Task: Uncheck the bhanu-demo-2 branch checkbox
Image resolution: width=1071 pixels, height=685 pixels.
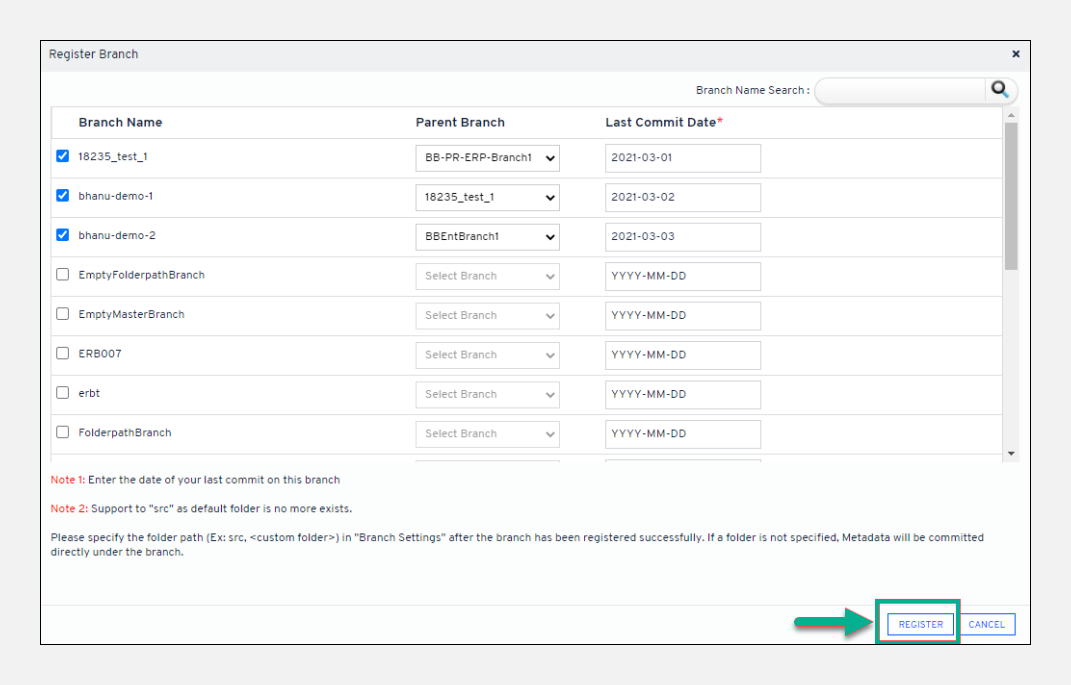Action: click(63, 236)
